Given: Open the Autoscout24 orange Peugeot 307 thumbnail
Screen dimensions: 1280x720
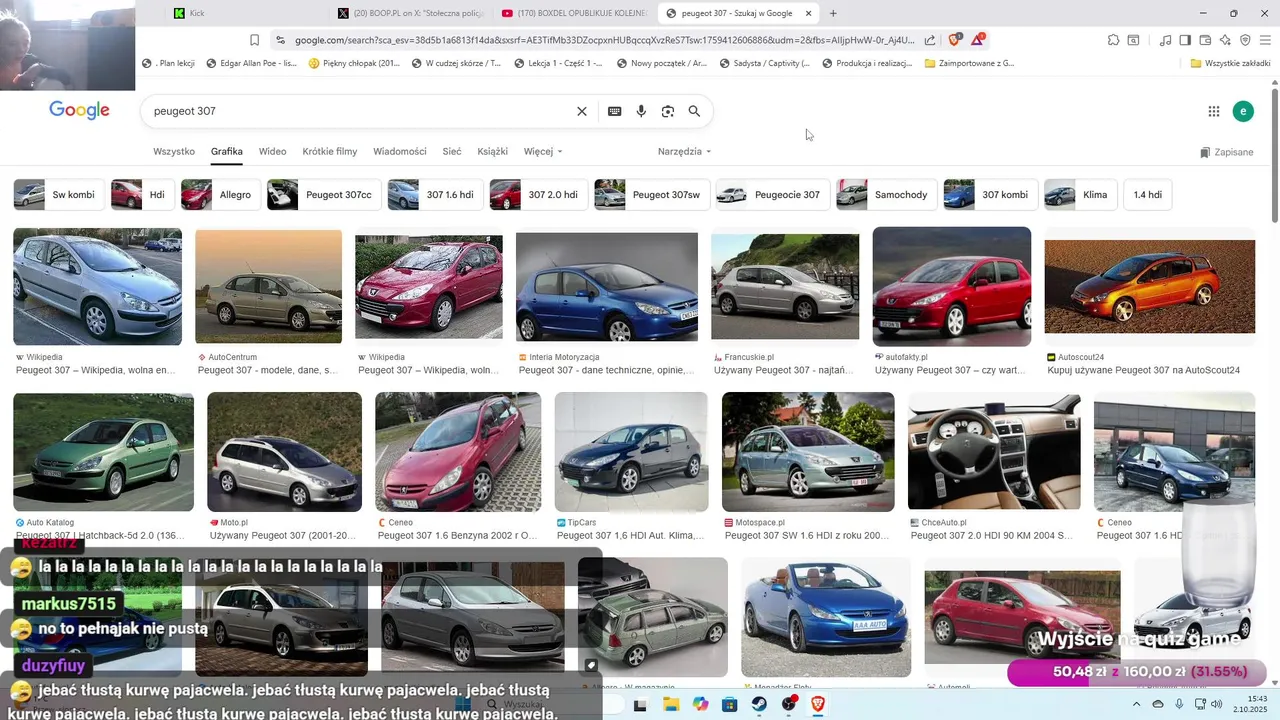Looking at the screenshot, I should click(1149, 286).
